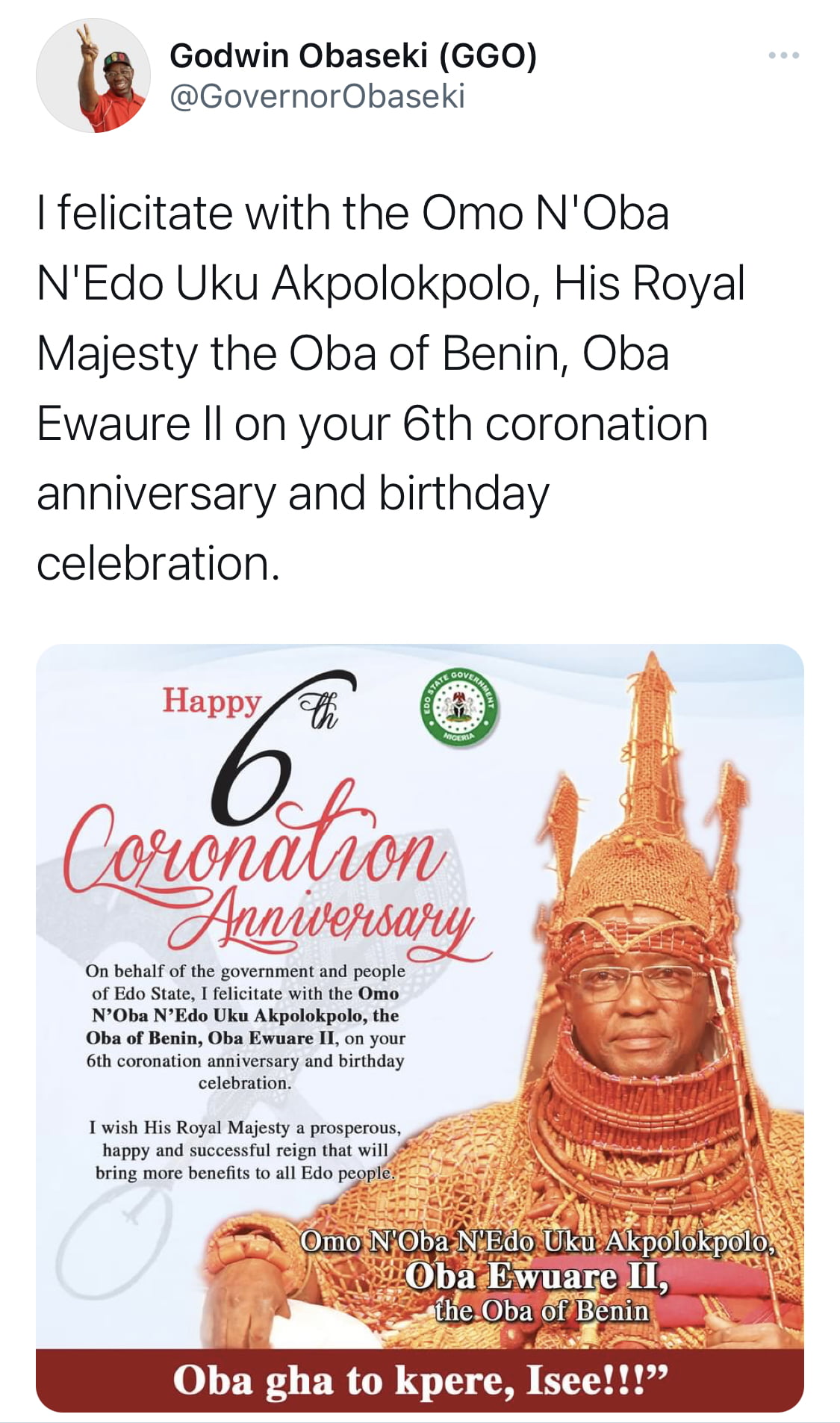The width and height of the screenshot is (840, 1423).
Task: Open the Godwin Obaseki (GGO) display name
Action: 353,56
